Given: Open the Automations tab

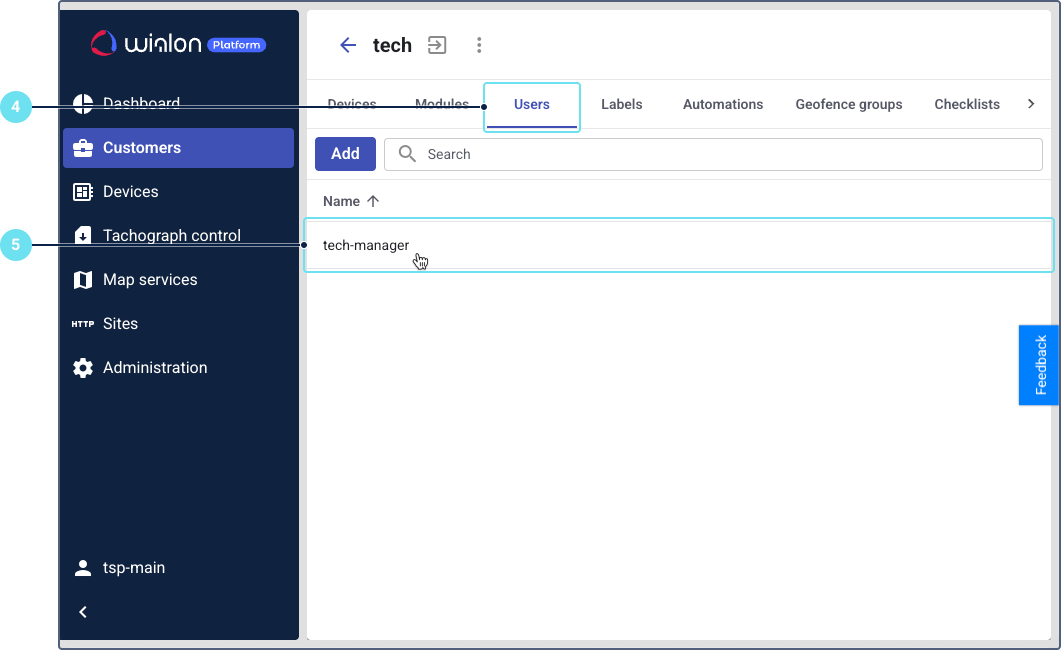Looking at the screenshot, I should [x=722, y=104].
